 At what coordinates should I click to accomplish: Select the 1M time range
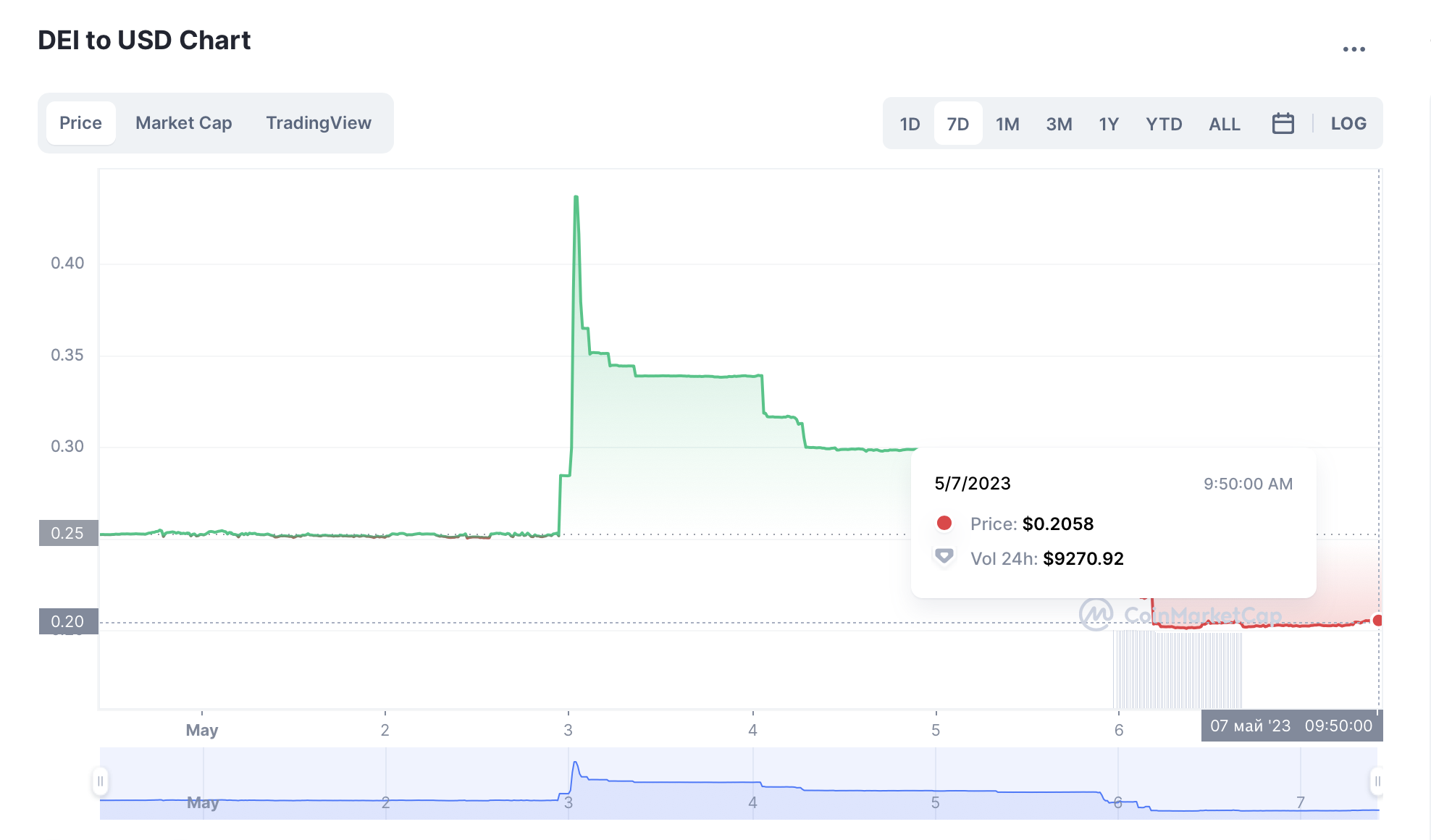coord(1007,124)
